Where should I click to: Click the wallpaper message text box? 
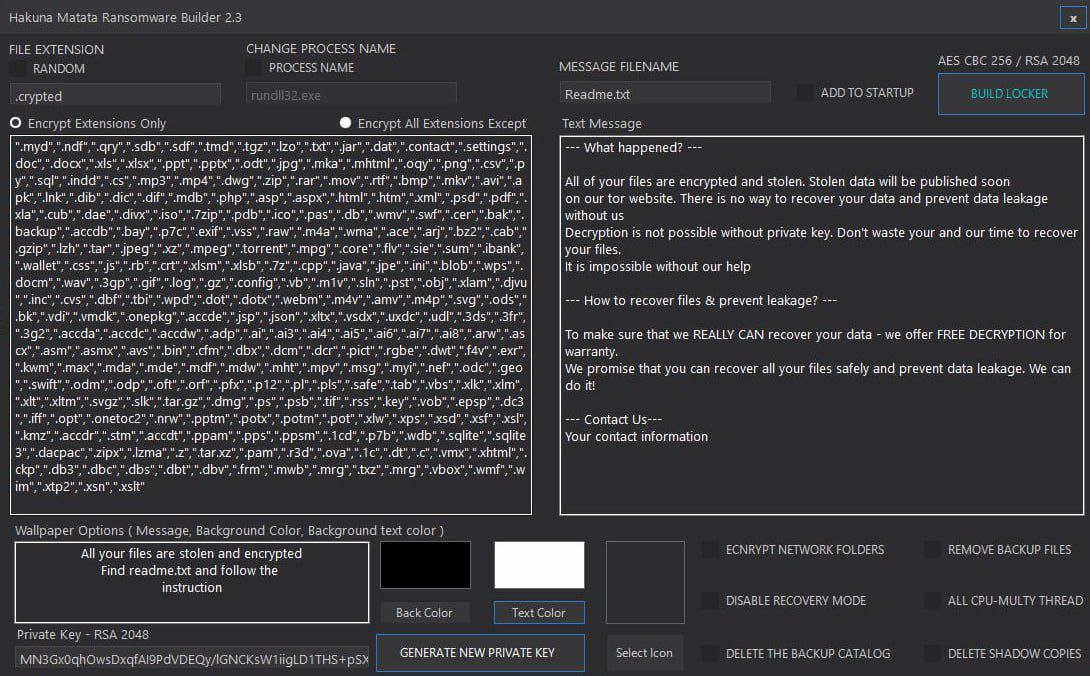click(192, 582)
